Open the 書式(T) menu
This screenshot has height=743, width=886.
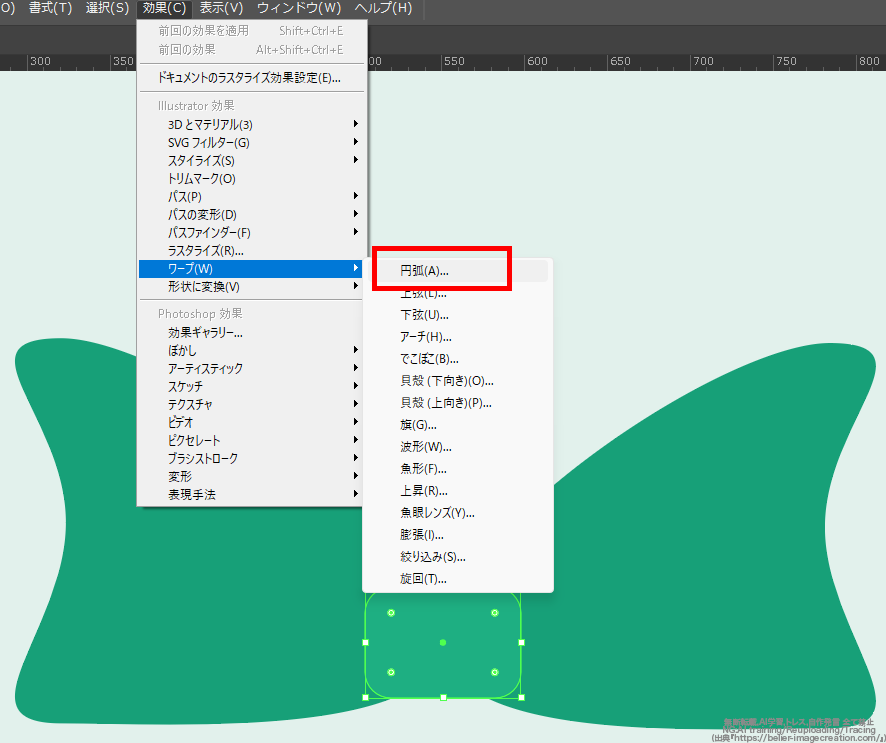pos(50,9)
